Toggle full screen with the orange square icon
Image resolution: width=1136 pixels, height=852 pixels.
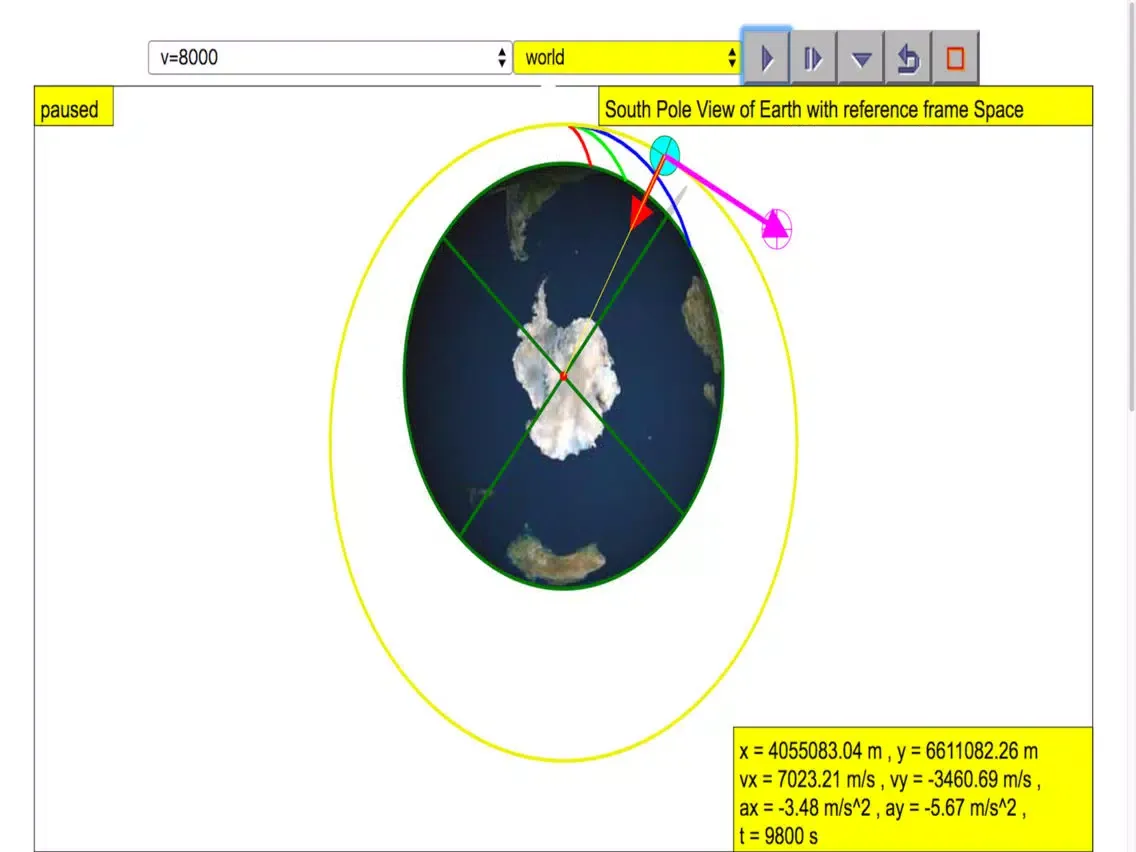(x=954, y=59)
